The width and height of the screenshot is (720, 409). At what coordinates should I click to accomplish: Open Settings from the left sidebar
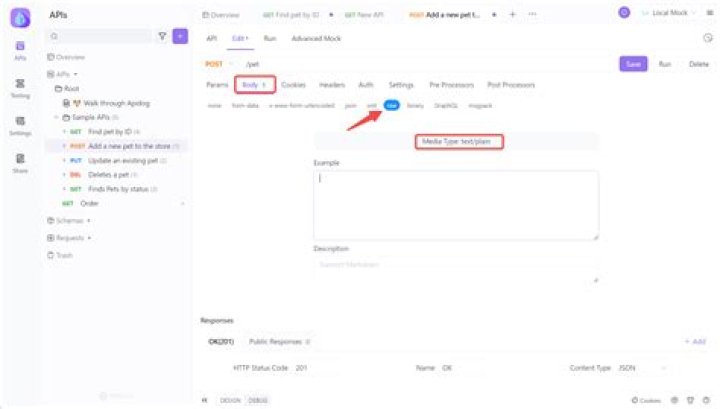(20, 125)
